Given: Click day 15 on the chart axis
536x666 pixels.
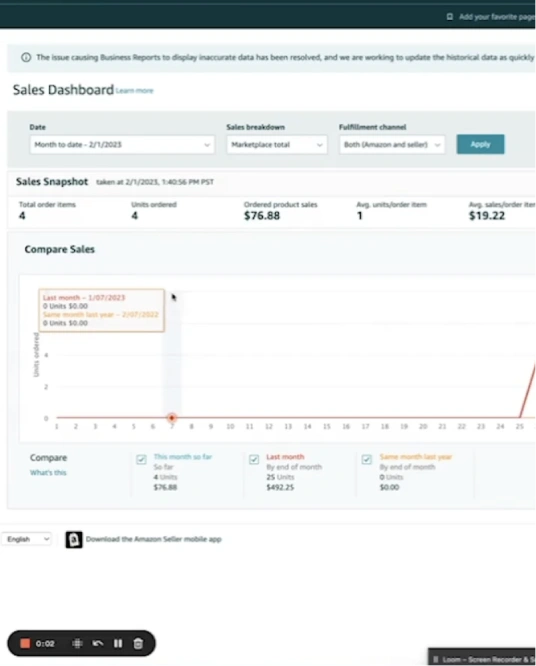Looking at the screenshot, I should (327, 426).
